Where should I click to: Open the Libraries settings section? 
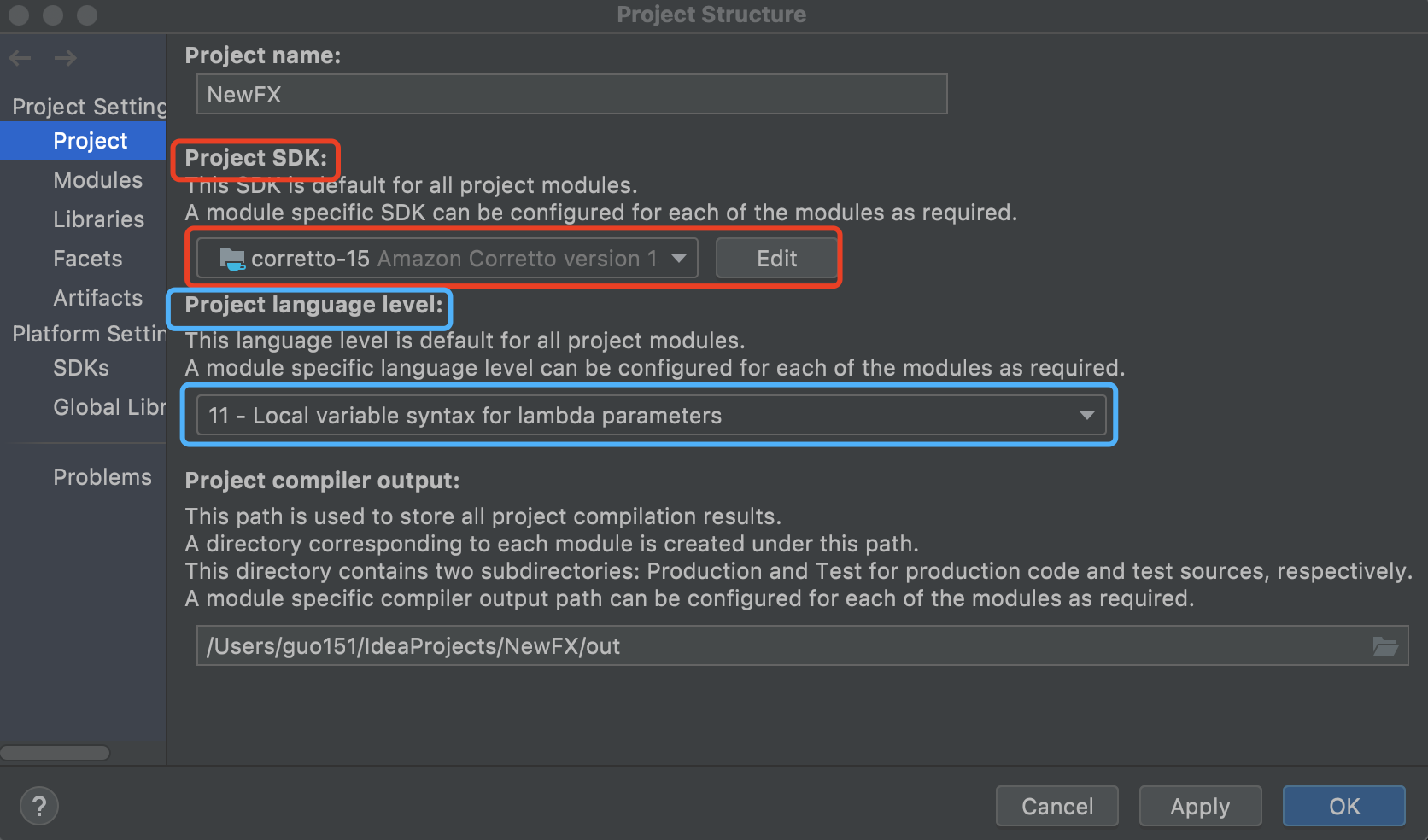click(x=99, y=219)
